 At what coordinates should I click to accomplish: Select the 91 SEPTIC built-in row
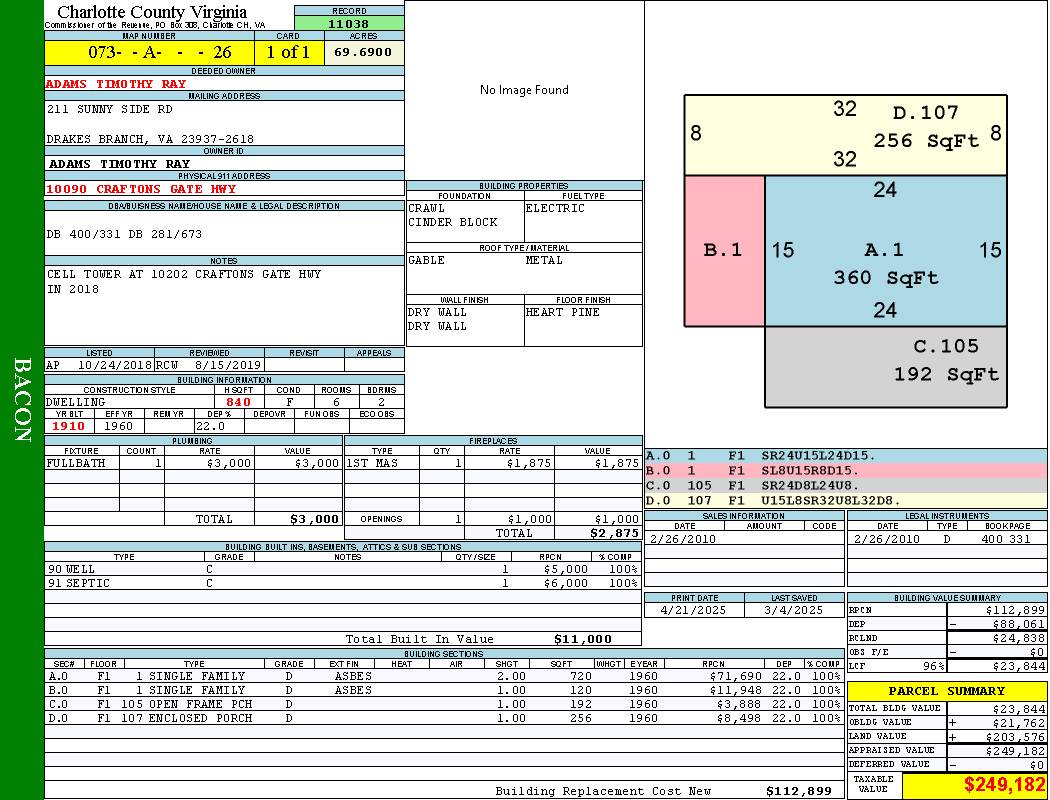(340, 583)
